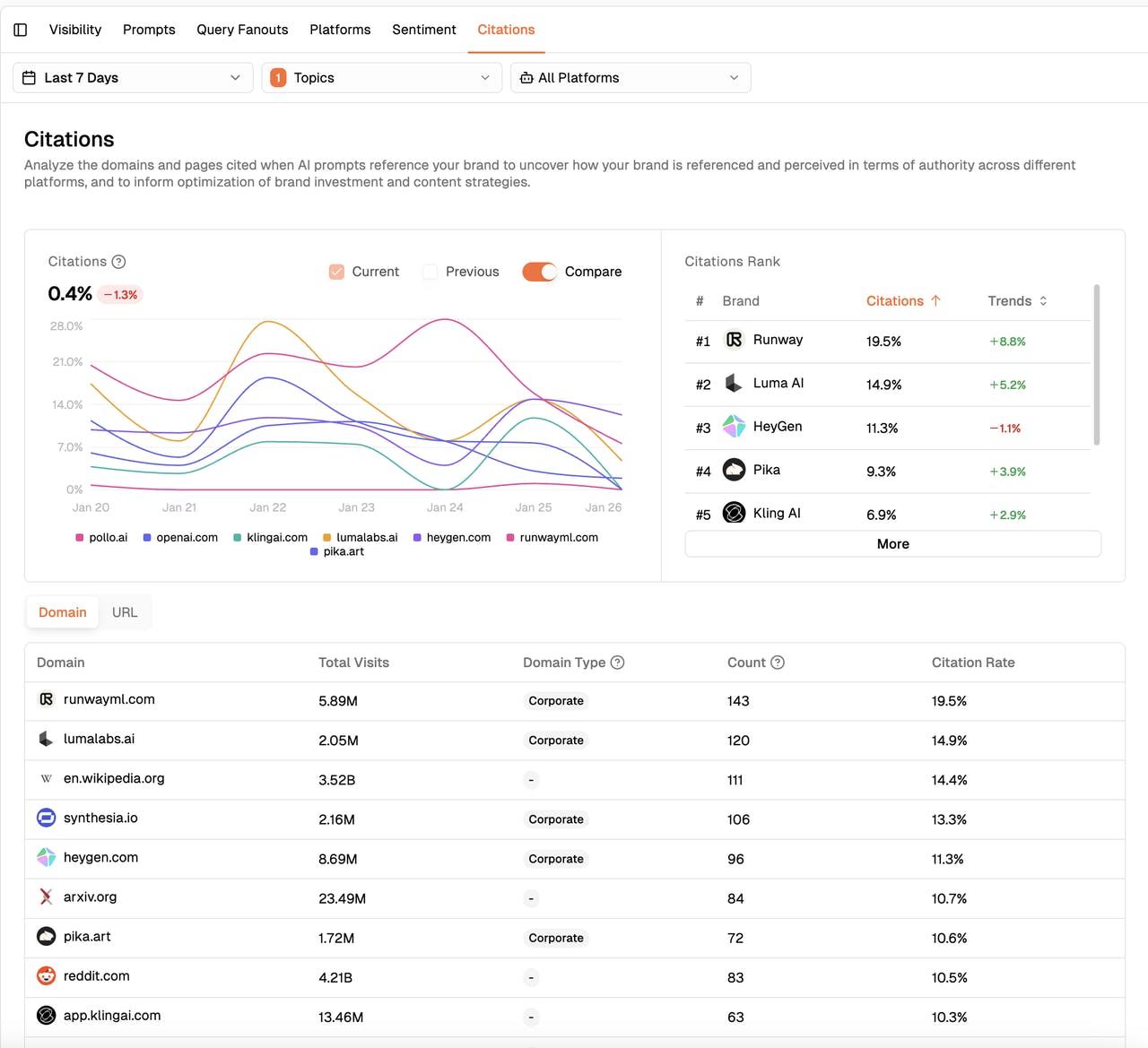This screenshot has height=1048, width=1148.
Task: Click the 23.49M visits cell
Action: [x=342, y=898]
